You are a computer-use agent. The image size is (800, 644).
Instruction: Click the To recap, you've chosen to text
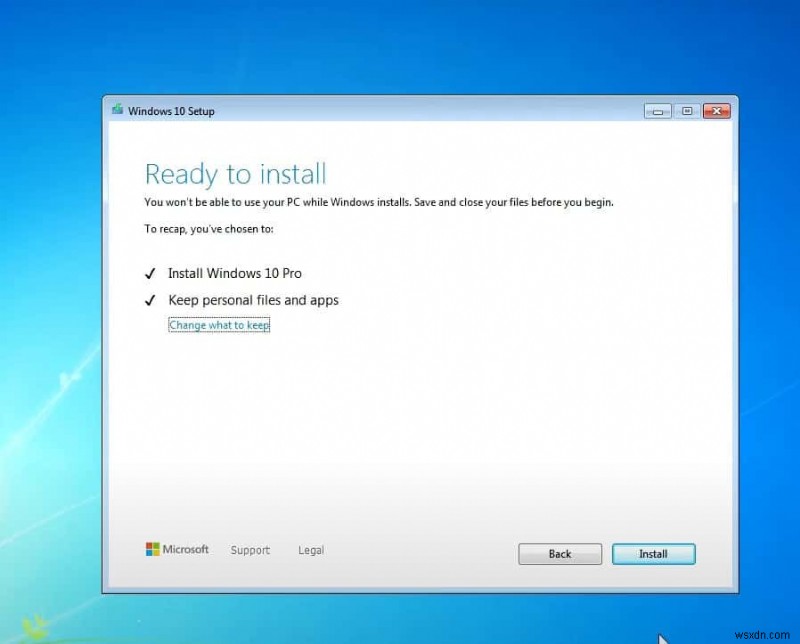click(203, 228)
